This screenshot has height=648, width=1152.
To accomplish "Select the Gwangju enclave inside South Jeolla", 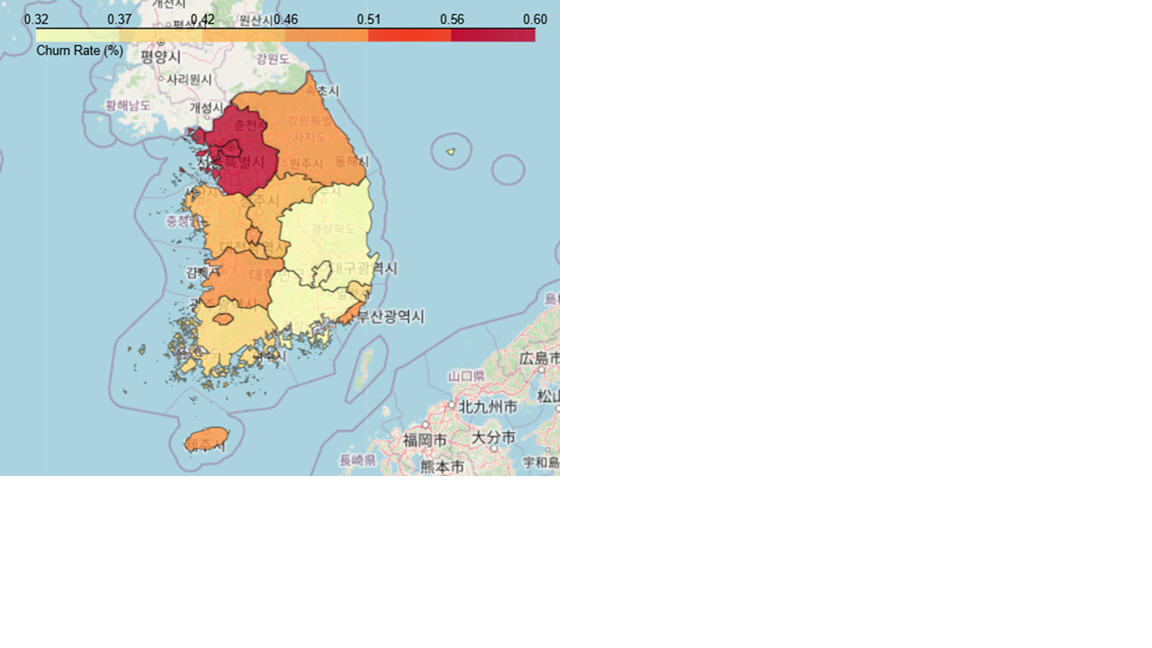I will pos(223,319).
